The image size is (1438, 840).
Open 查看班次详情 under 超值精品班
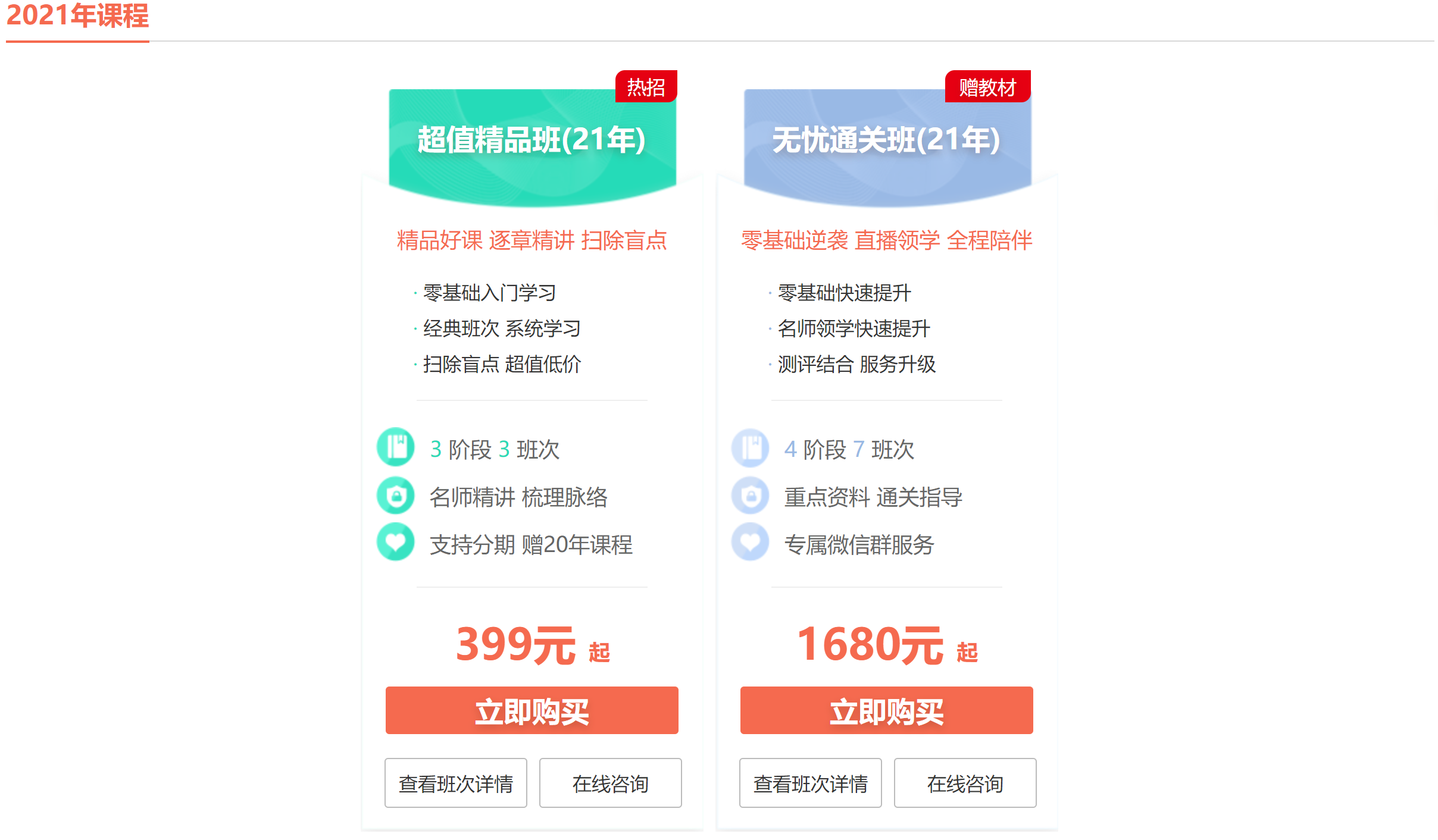point(456,783)
